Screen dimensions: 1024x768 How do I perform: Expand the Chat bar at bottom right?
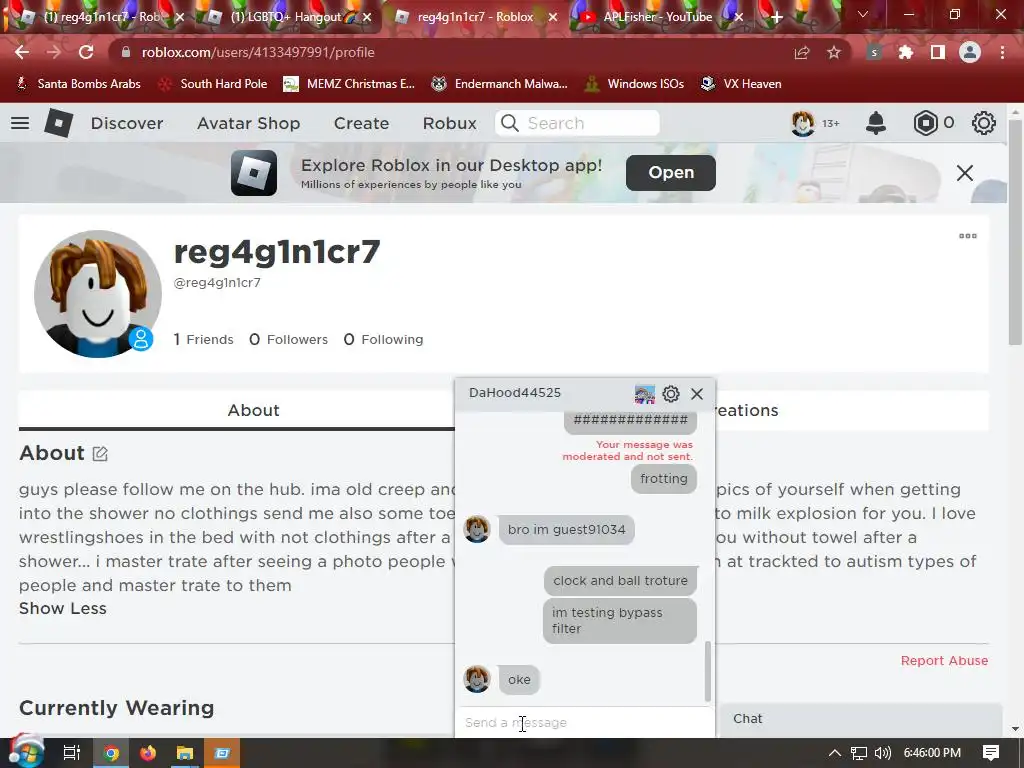(859, 719)
